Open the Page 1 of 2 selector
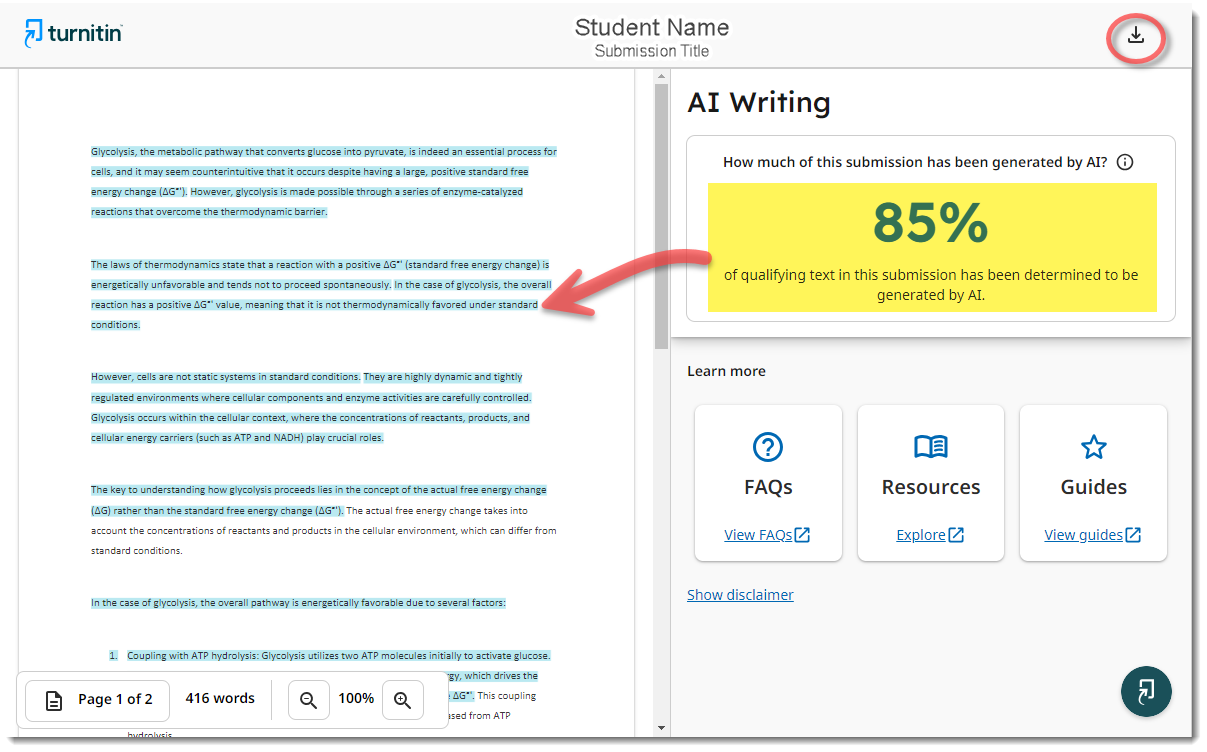This screenshot has width=1207, height=752. (99, 700)
